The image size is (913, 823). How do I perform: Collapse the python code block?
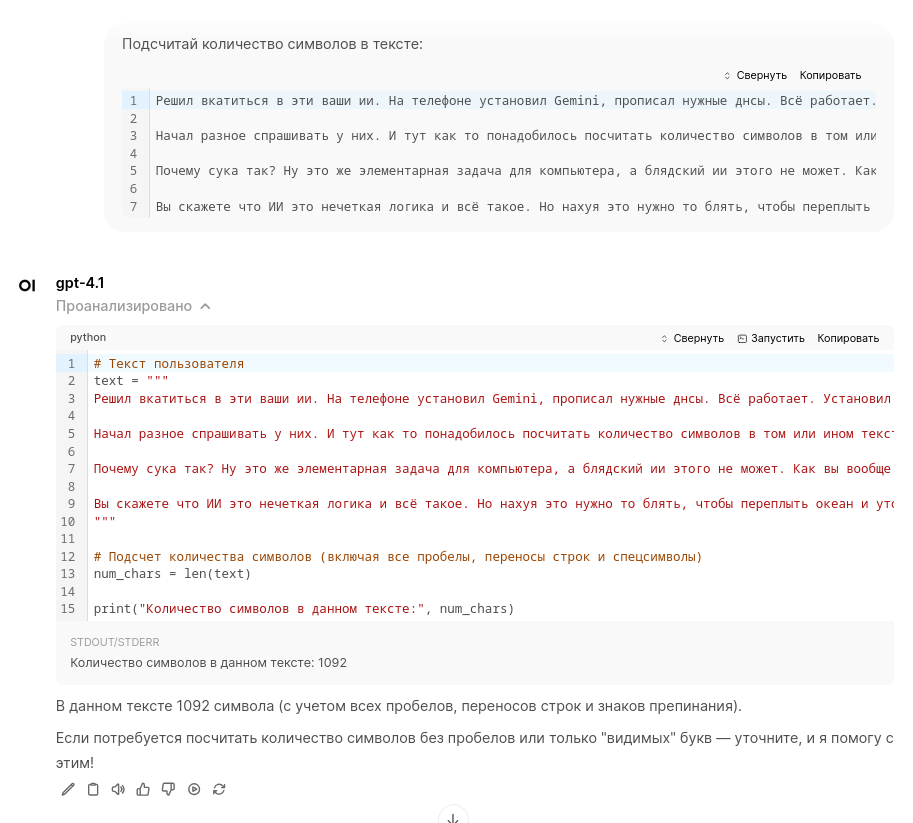[692, 338]
